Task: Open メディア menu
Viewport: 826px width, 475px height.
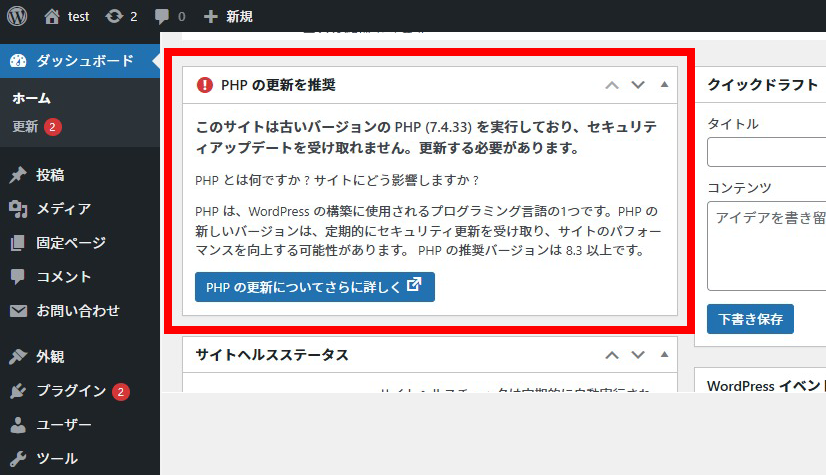Action: click(80, 209)
